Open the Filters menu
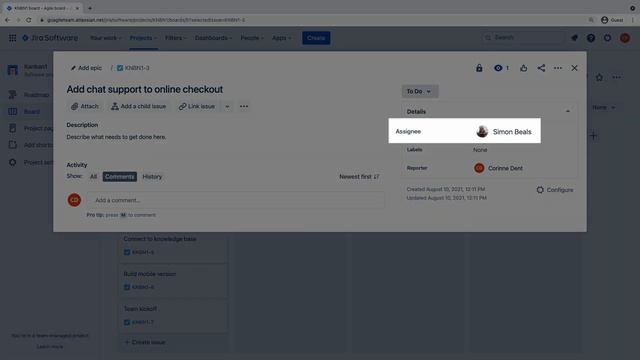 tap(176, 38)
